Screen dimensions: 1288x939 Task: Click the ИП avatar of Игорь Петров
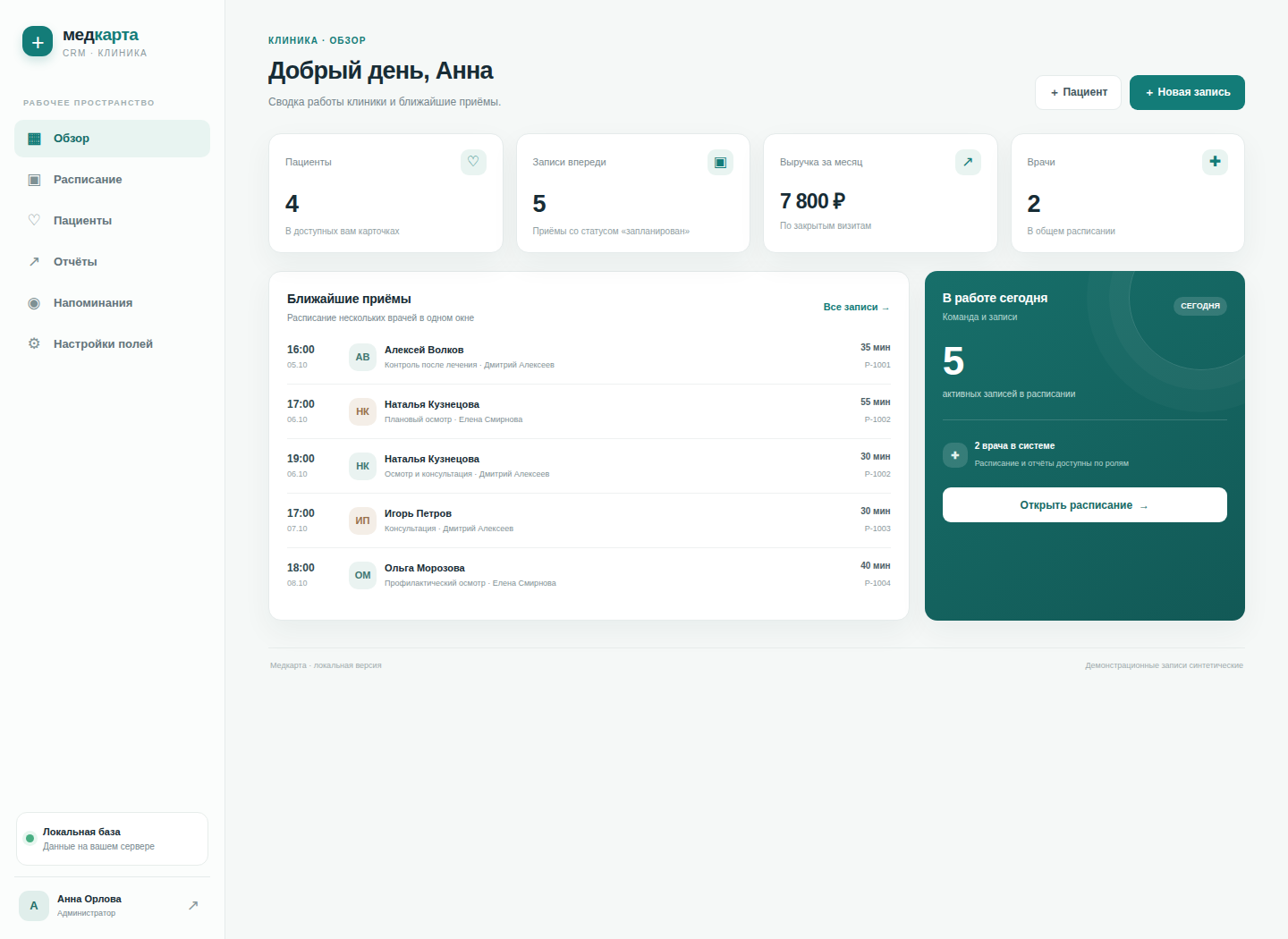362,520
